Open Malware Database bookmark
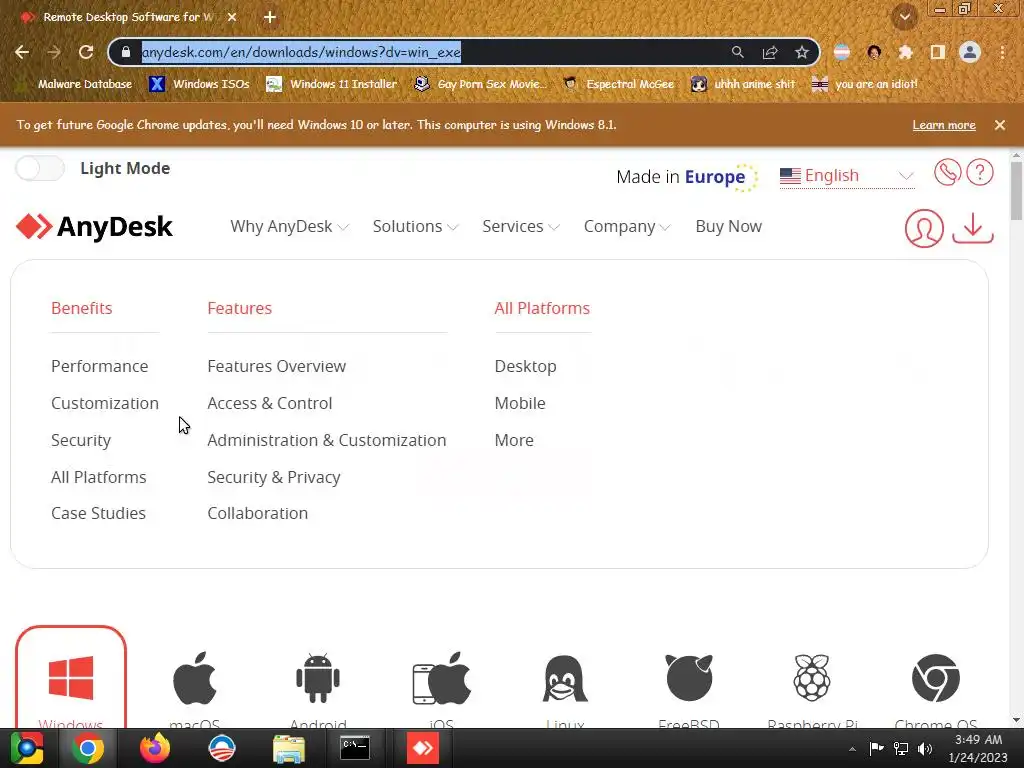1024x768 pixels. 75,84
